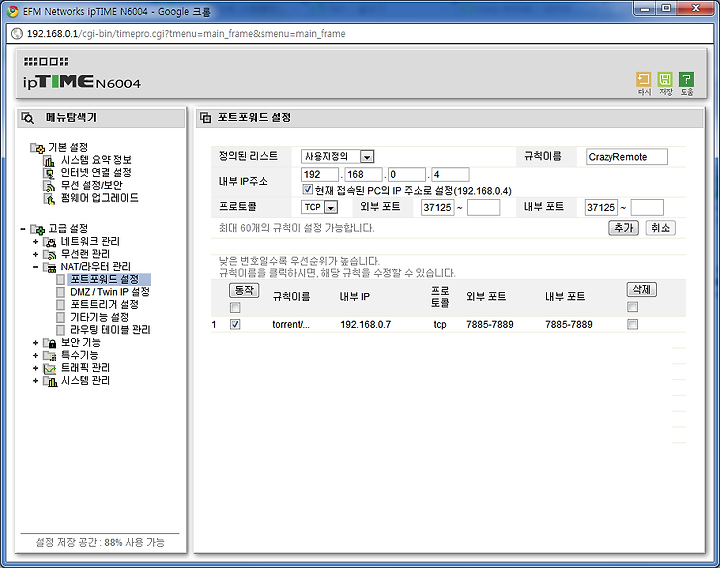
Task: Click the 고급 설정 folder icon
Action: 37,229
